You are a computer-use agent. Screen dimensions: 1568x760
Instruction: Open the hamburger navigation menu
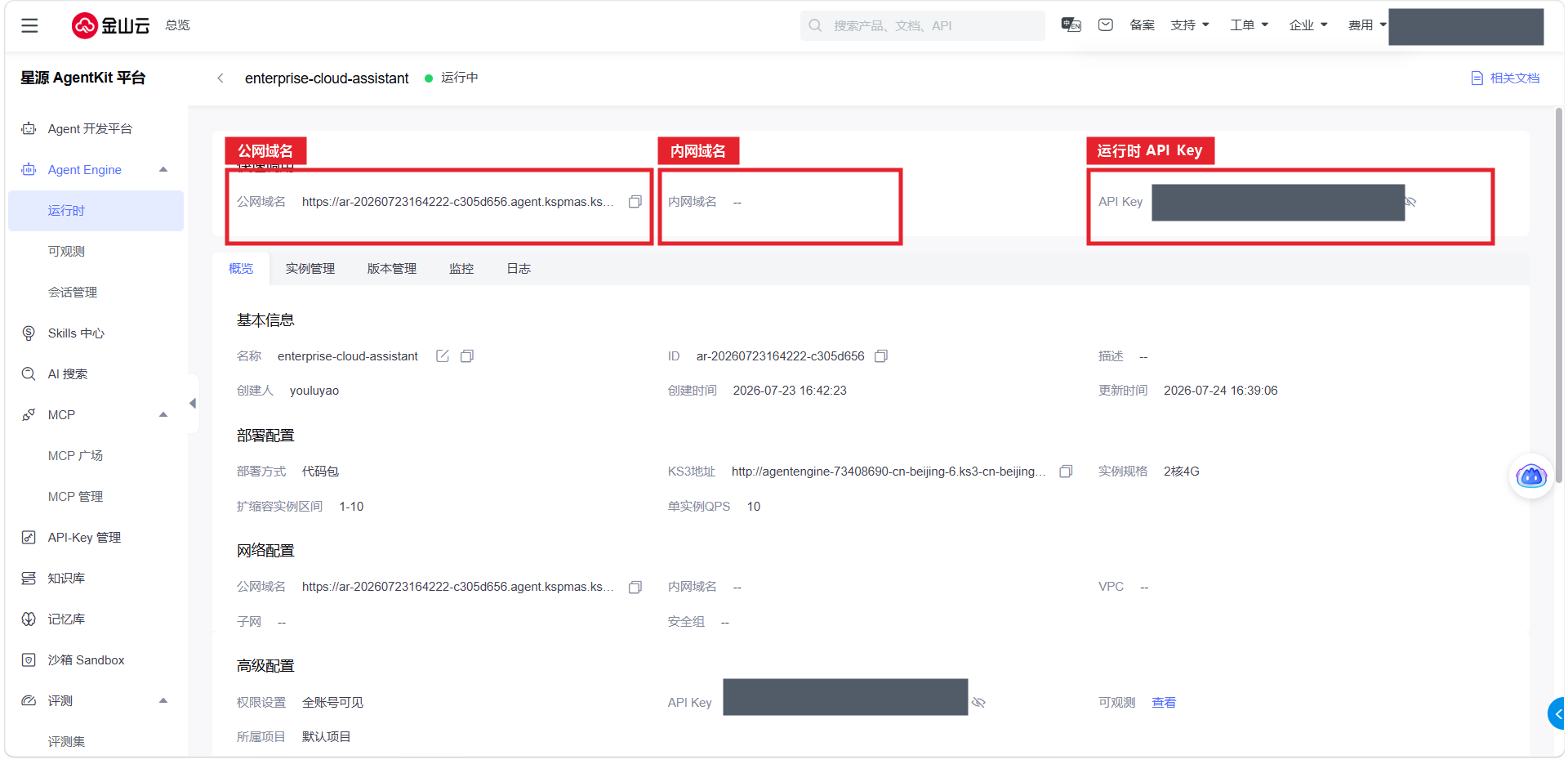click(x=29, y=25)
